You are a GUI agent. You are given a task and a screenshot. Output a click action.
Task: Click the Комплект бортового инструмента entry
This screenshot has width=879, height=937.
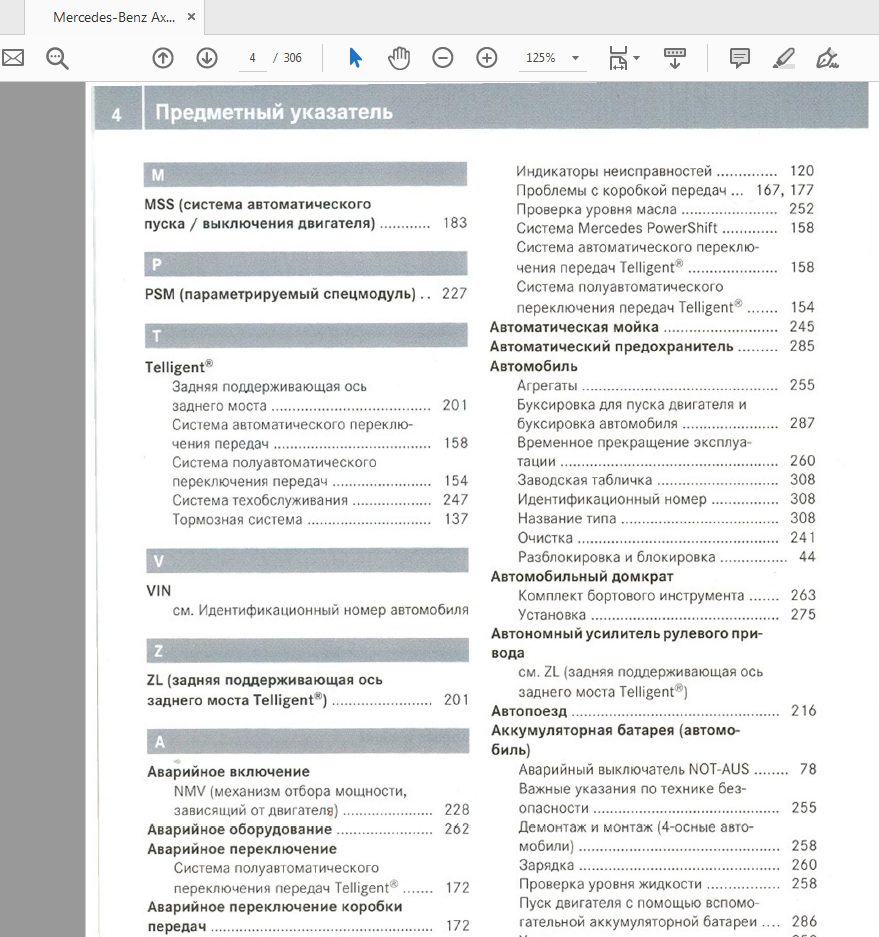pyautogui.click(x=631, y=596)
